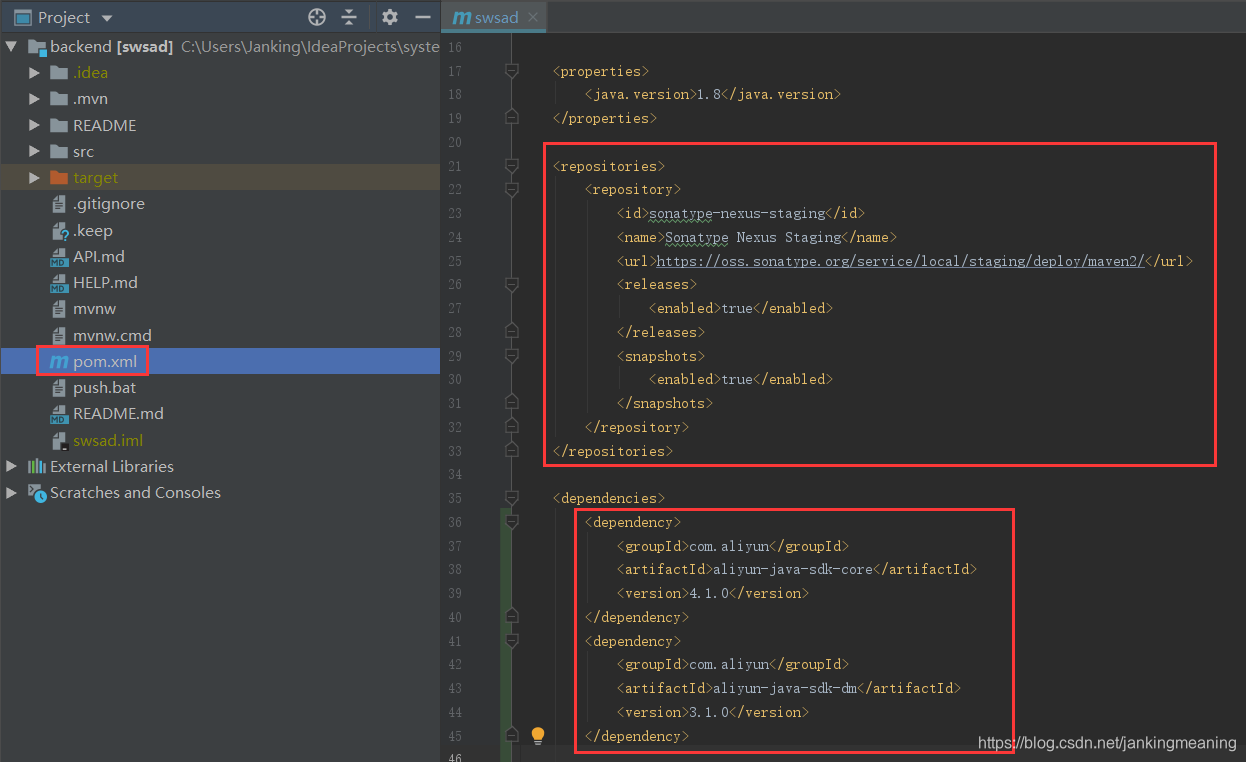Screen dimensions: 1246x762
Task: Switch to the swsad editor tab
Action: [495, 17]
